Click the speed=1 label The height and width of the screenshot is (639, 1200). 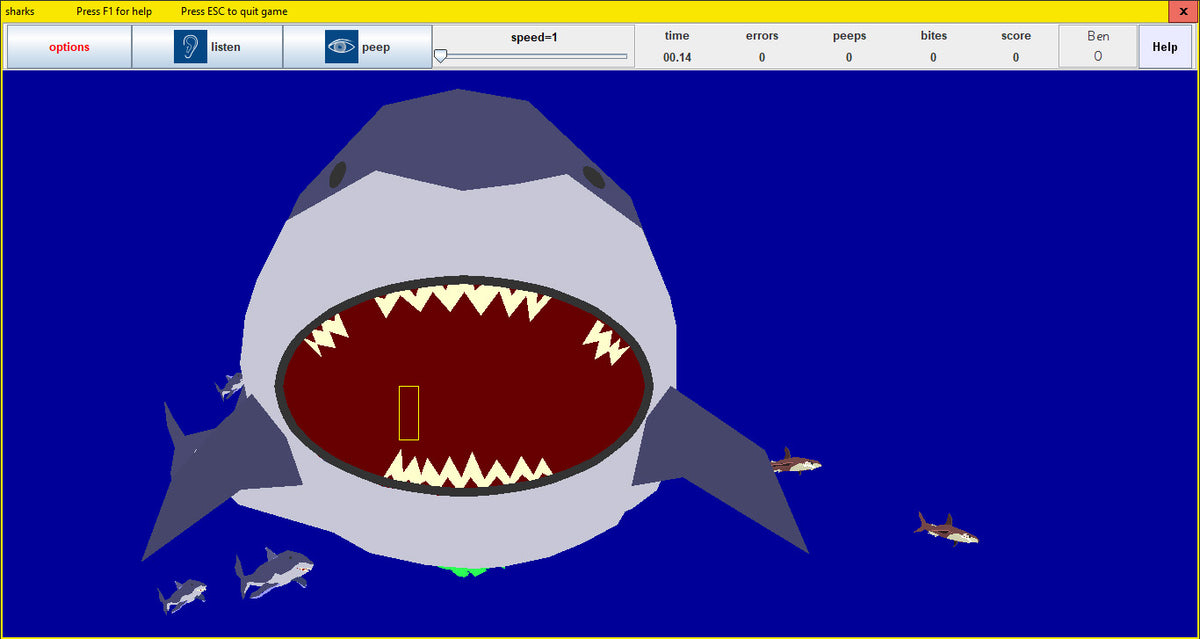coord(534,37)
